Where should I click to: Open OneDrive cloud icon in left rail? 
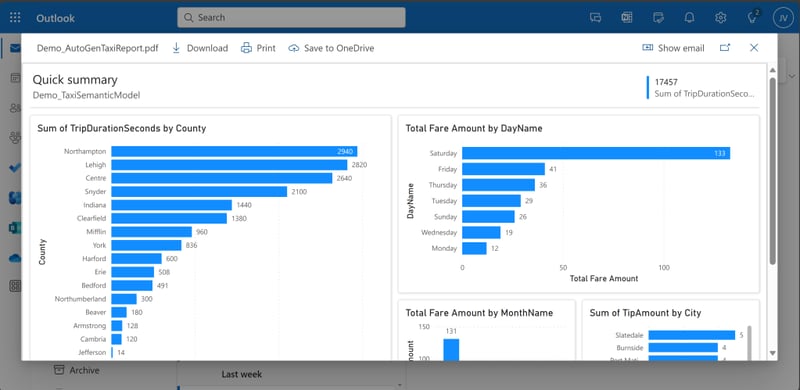[15, 258]
